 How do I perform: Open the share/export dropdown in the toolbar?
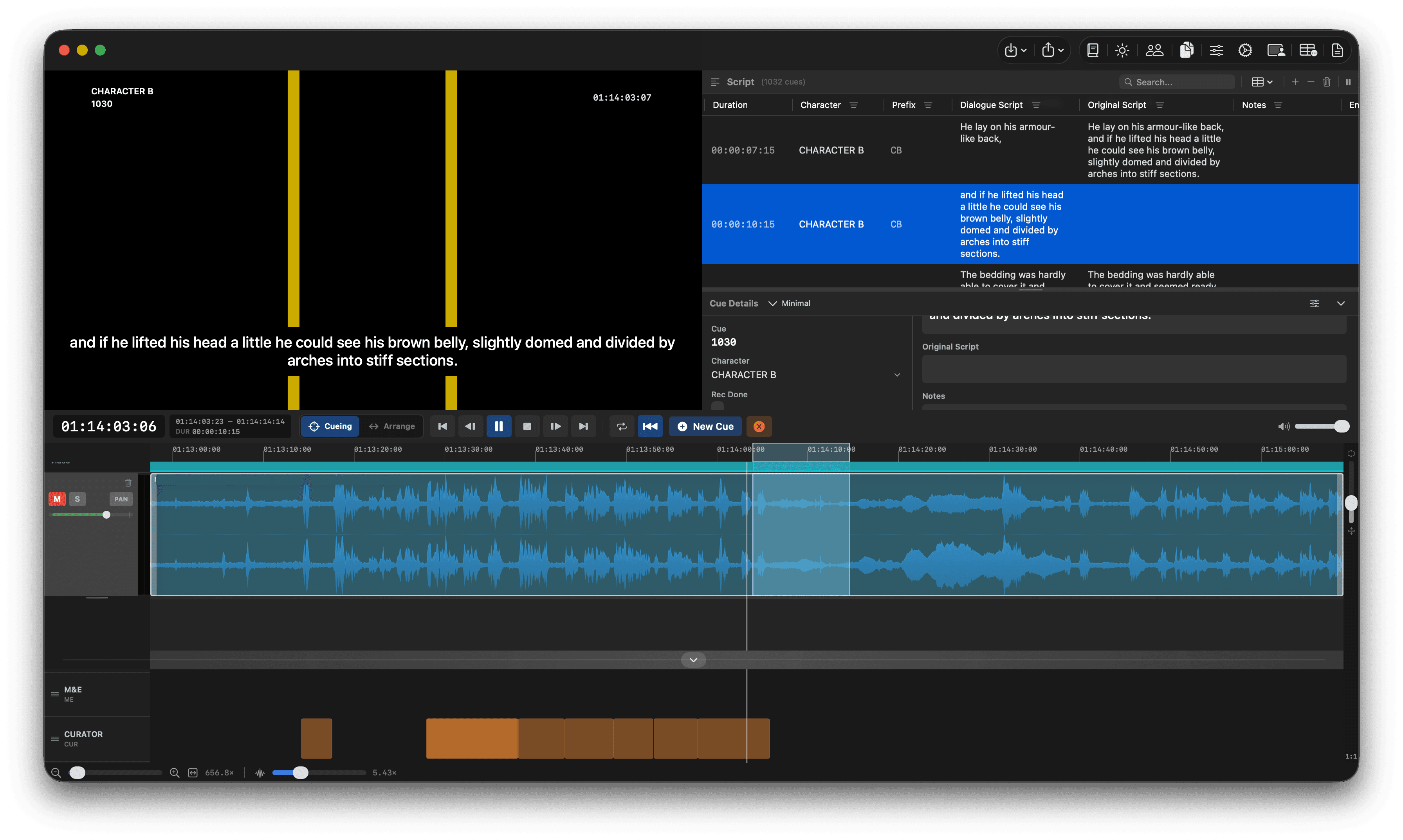1053,50
